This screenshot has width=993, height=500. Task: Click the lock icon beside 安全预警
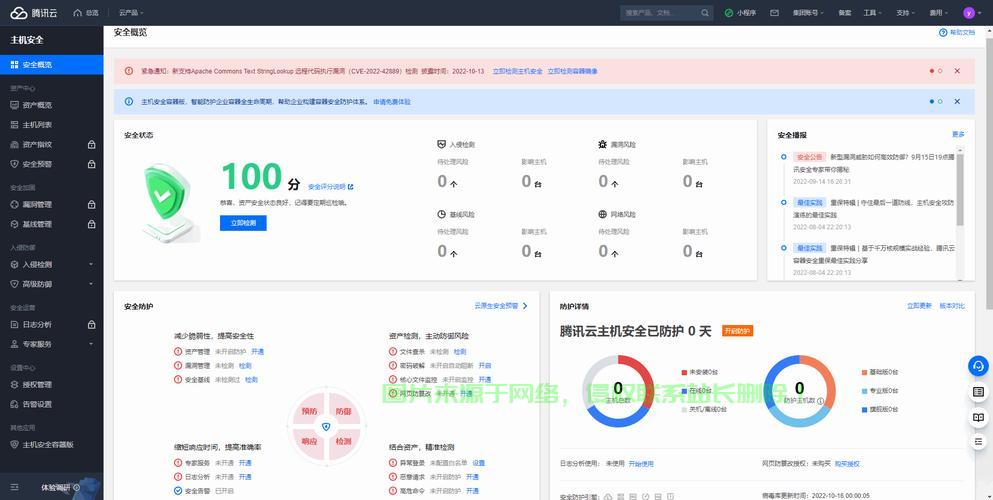91,164
